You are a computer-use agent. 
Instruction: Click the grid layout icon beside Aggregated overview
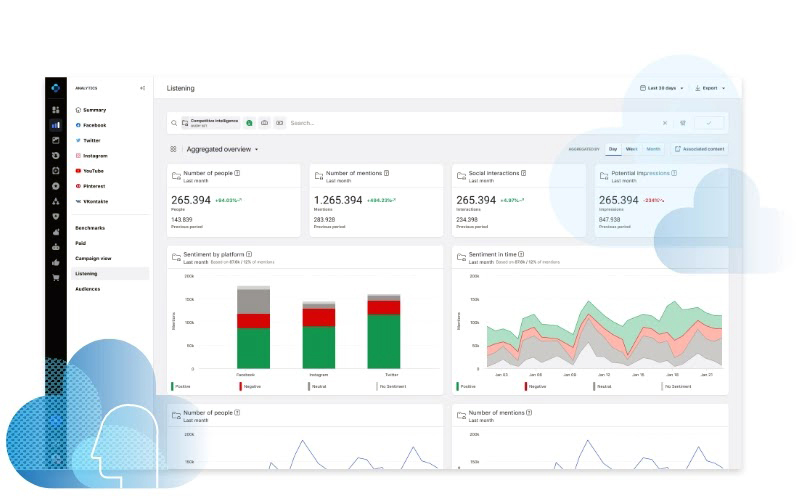173,149
